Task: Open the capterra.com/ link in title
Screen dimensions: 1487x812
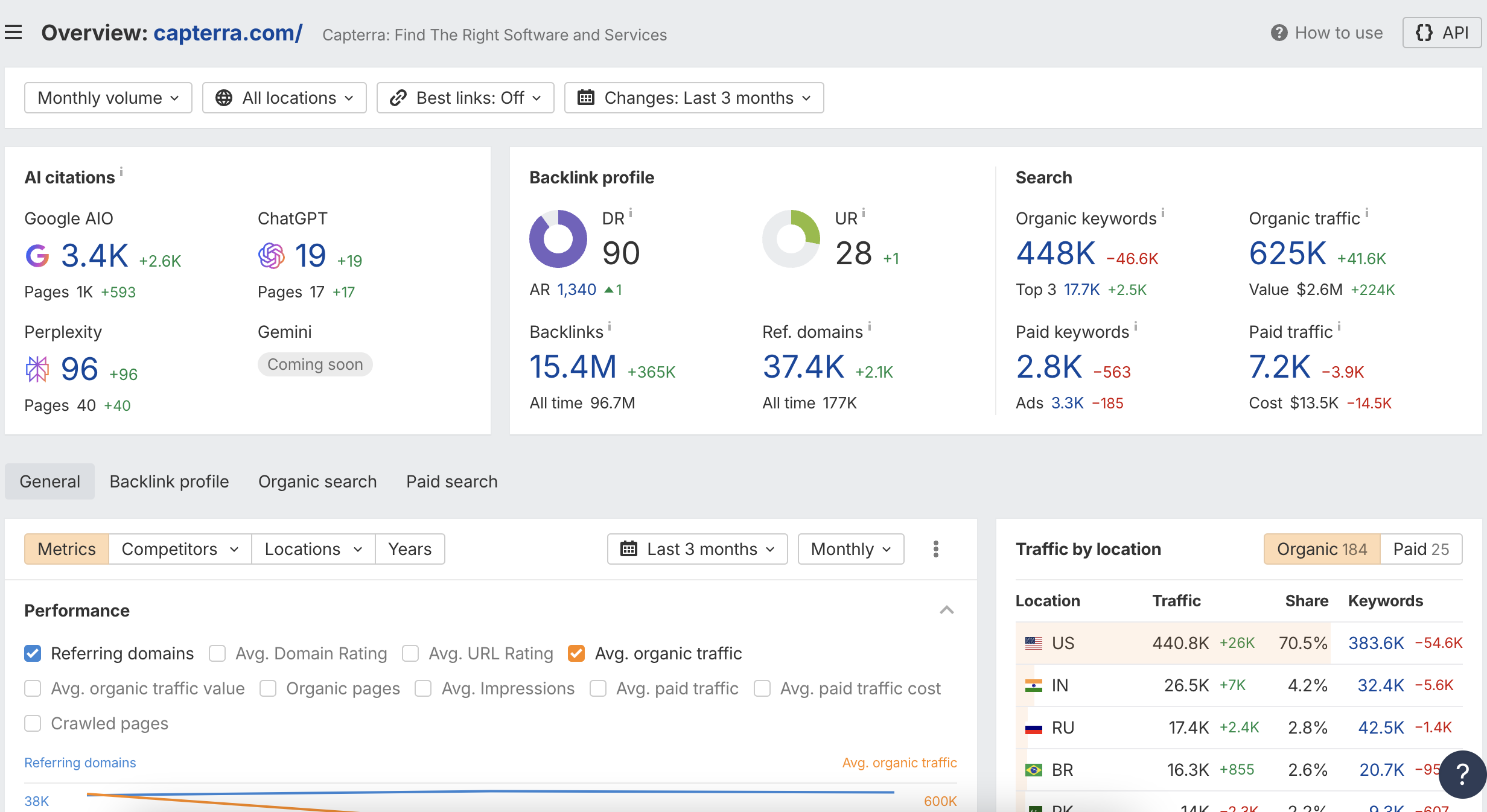Action: pos(228,33)
